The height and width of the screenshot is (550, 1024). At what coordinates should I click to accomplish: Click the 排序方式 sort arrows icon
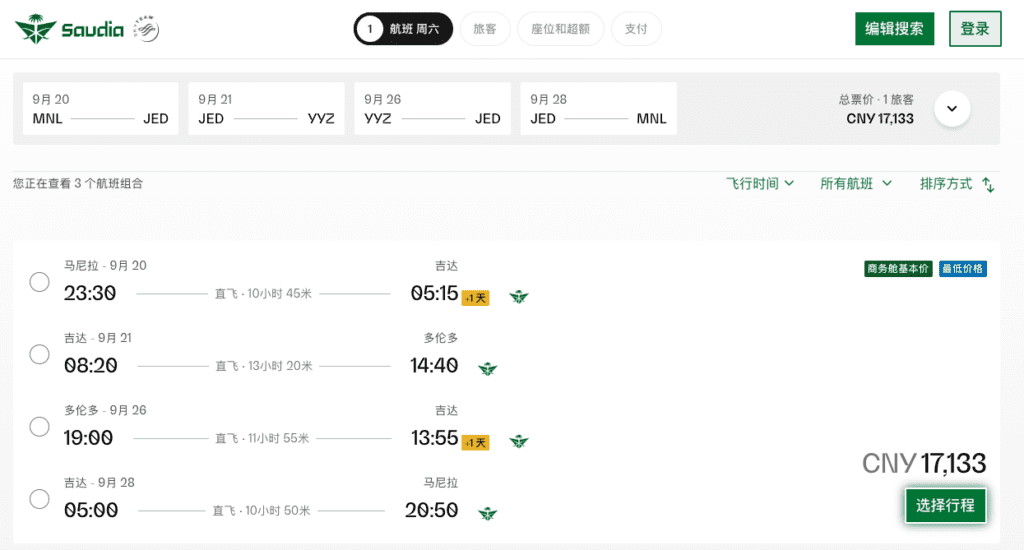coord(989,185)
